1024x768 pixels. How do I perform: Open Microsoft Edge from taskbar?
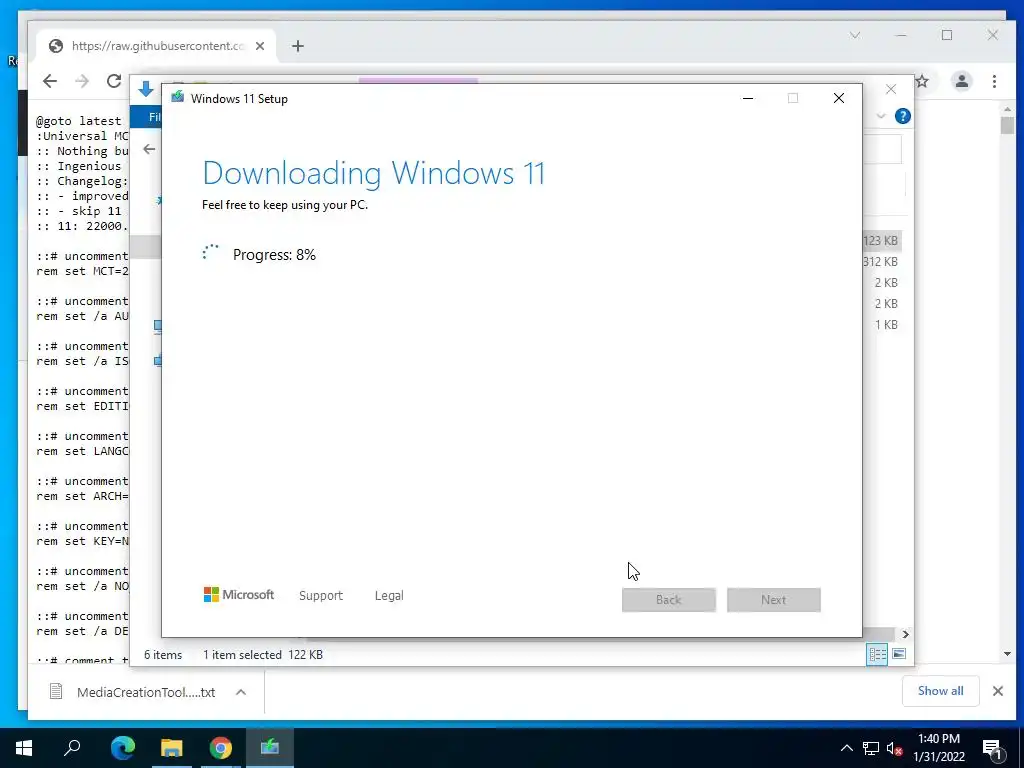click(123, 748)
